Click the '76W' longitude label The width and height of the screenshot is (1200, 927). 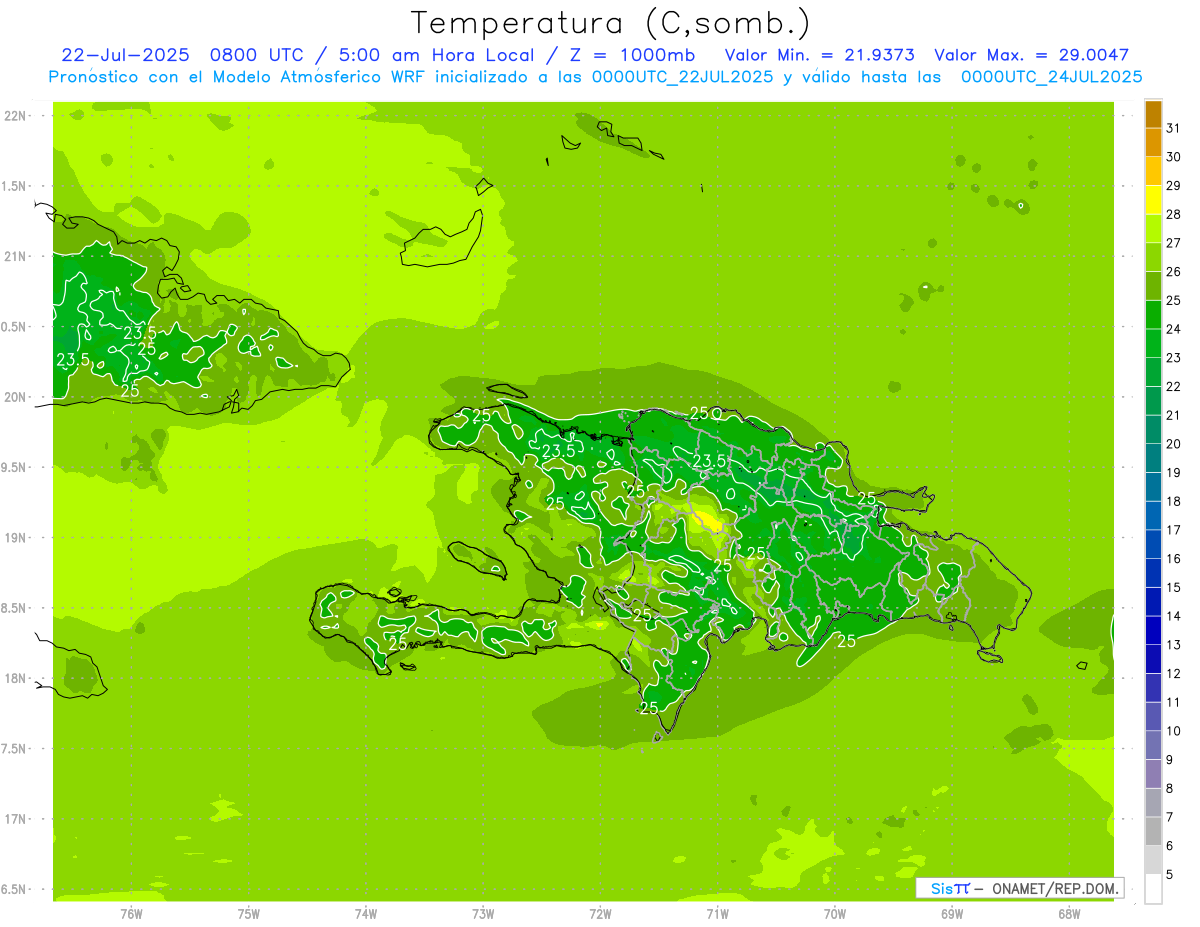(x=131, y=913)
